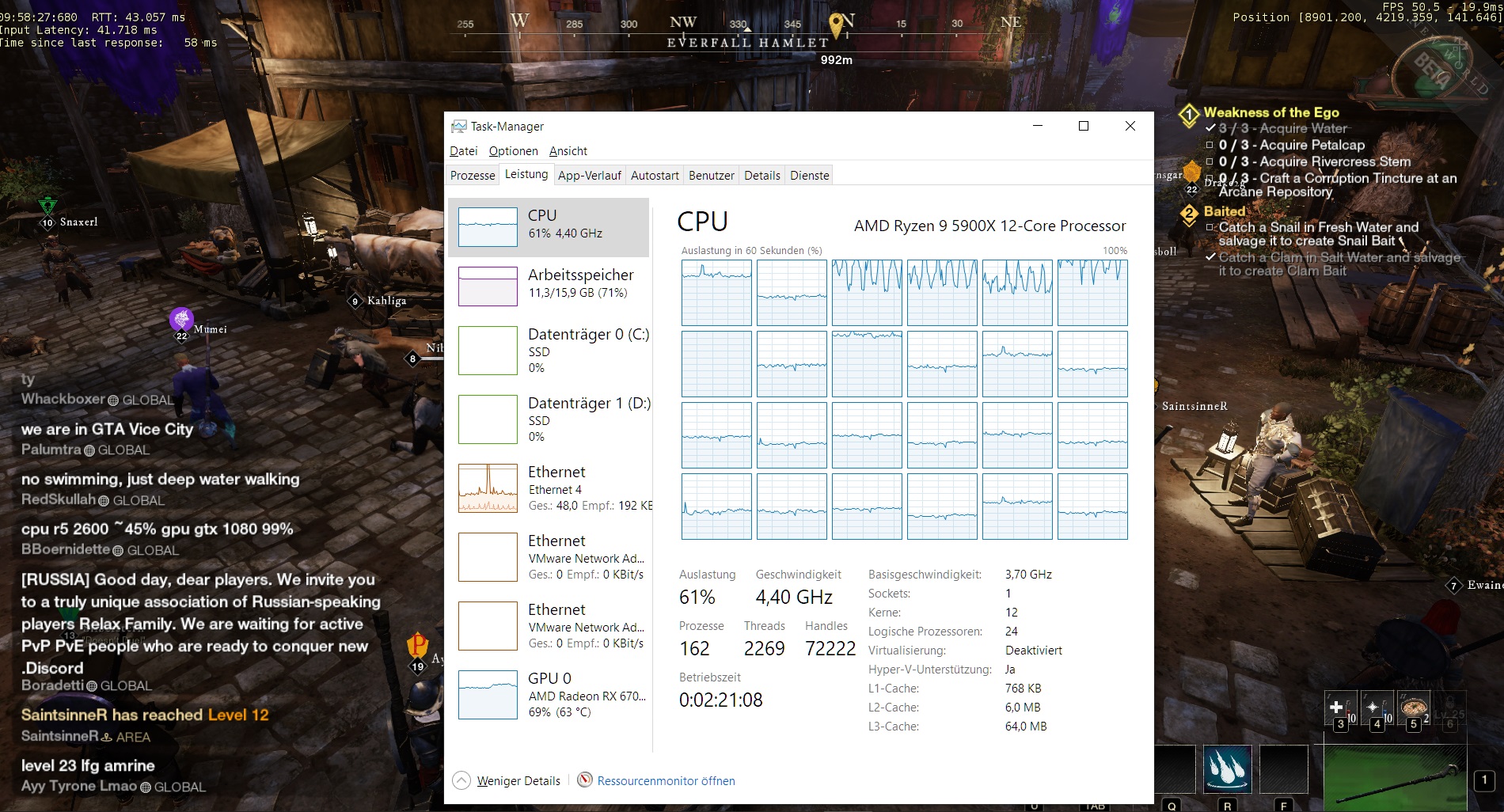Click the Prozesse count 162
This screenshot has width=1504, height=812.
pyautogui.click(x=694, y=649)
